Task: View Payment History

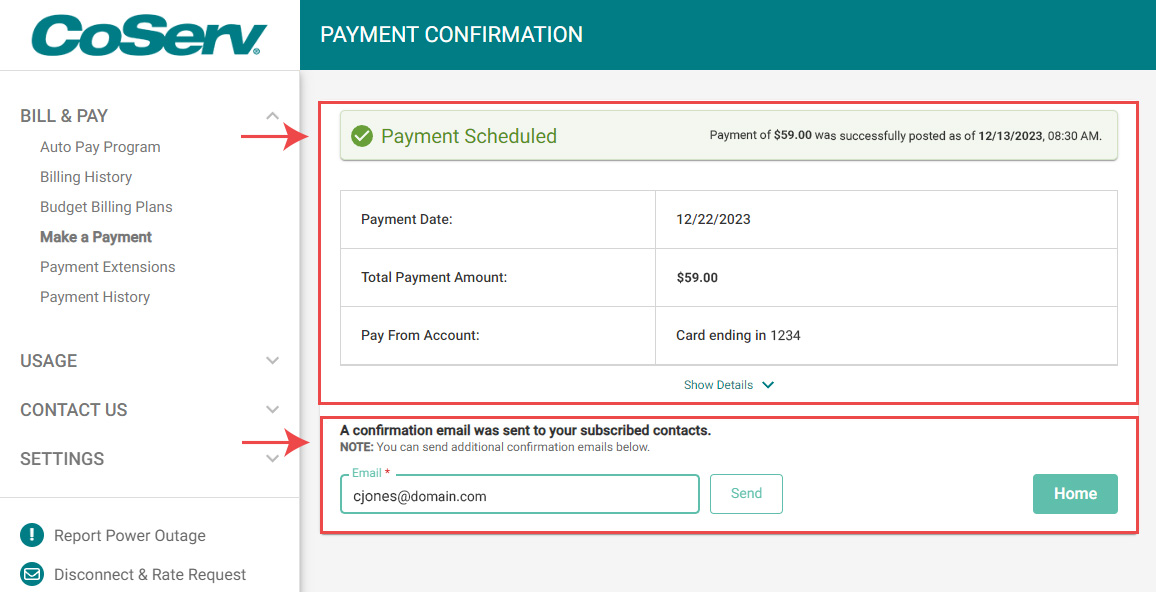Action: pyautogui.click(x=95, y=297)
